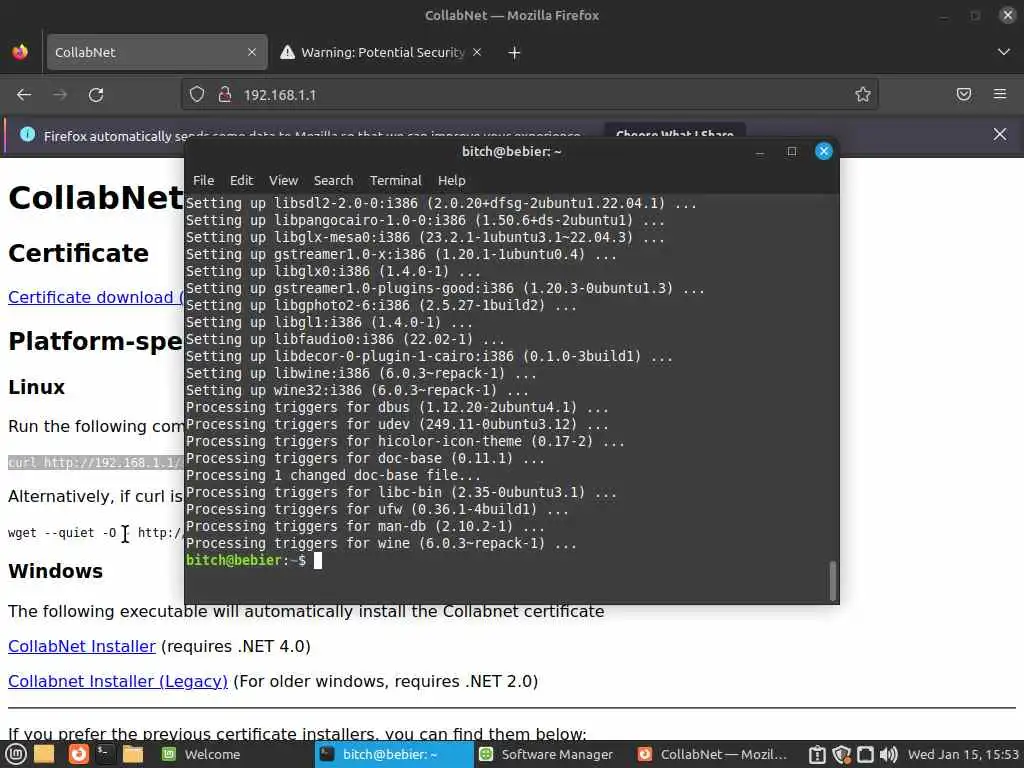Viewport: 1024px width, 768px height.
Task: Switch to the CollabNet browser tab
Action: 157,52
